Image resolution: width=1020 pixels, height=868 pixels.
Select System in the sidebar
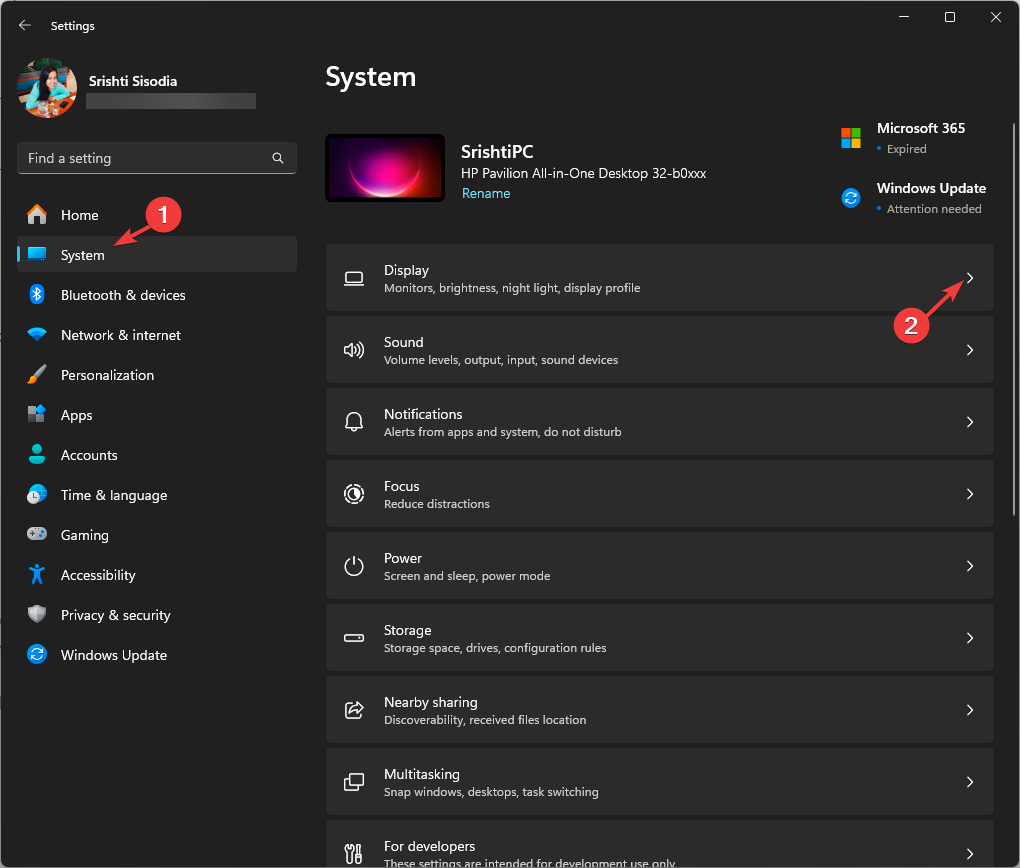(157, 254)
